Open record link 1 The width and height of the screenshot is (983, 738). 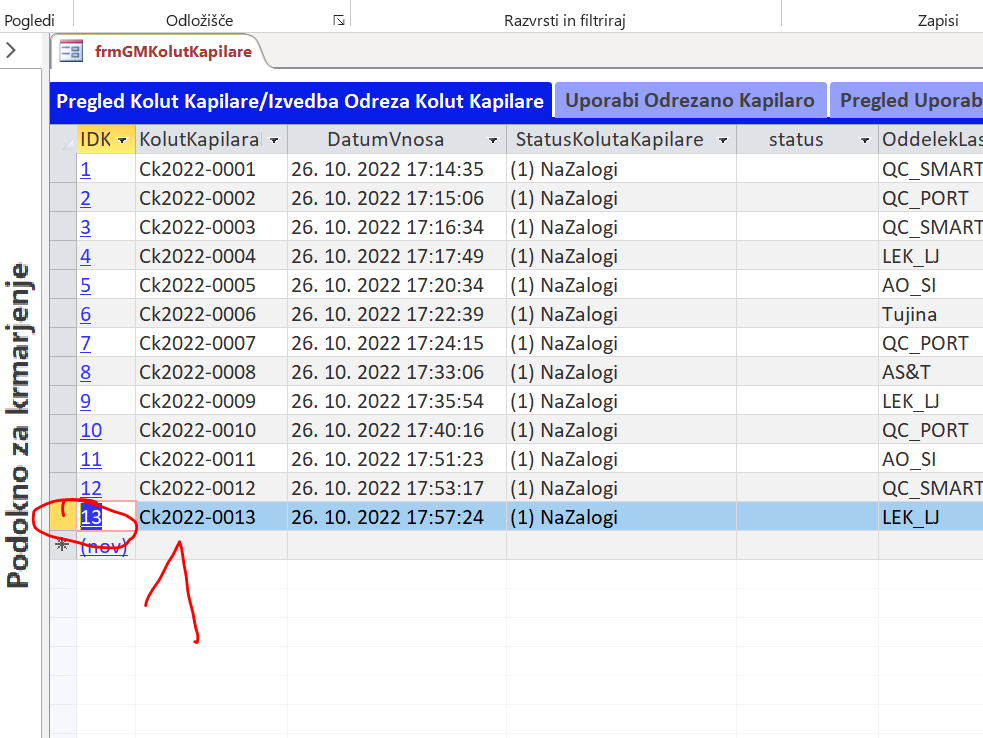[x=85, y=169]
